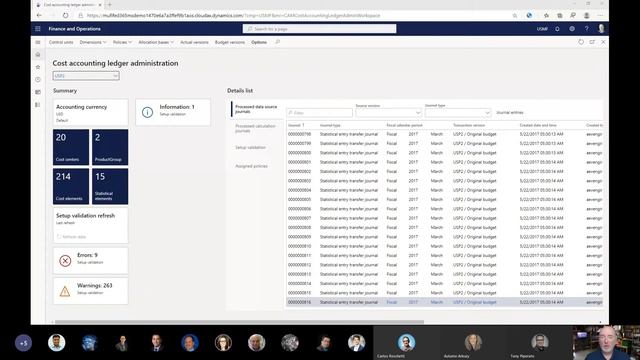
Task: Open Control units in action pane
Action: pyautogui.click(x=61, y=42)
